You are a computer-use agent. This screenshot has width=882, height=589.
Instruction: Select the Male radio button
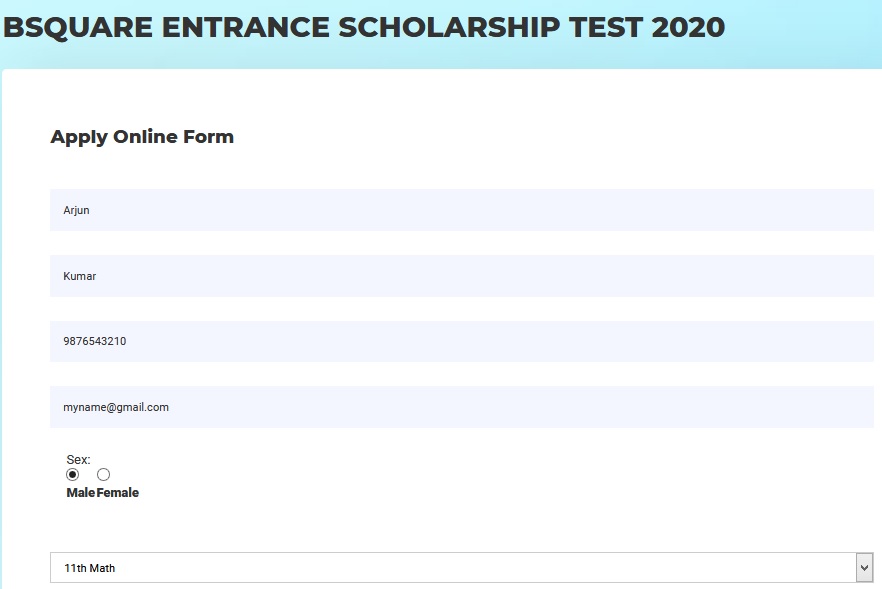(x=73, y=474)
